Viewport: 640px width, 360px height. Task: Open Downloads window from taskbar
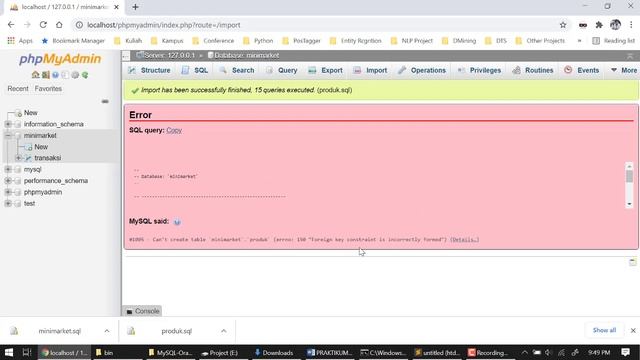(x=273, y=353)
